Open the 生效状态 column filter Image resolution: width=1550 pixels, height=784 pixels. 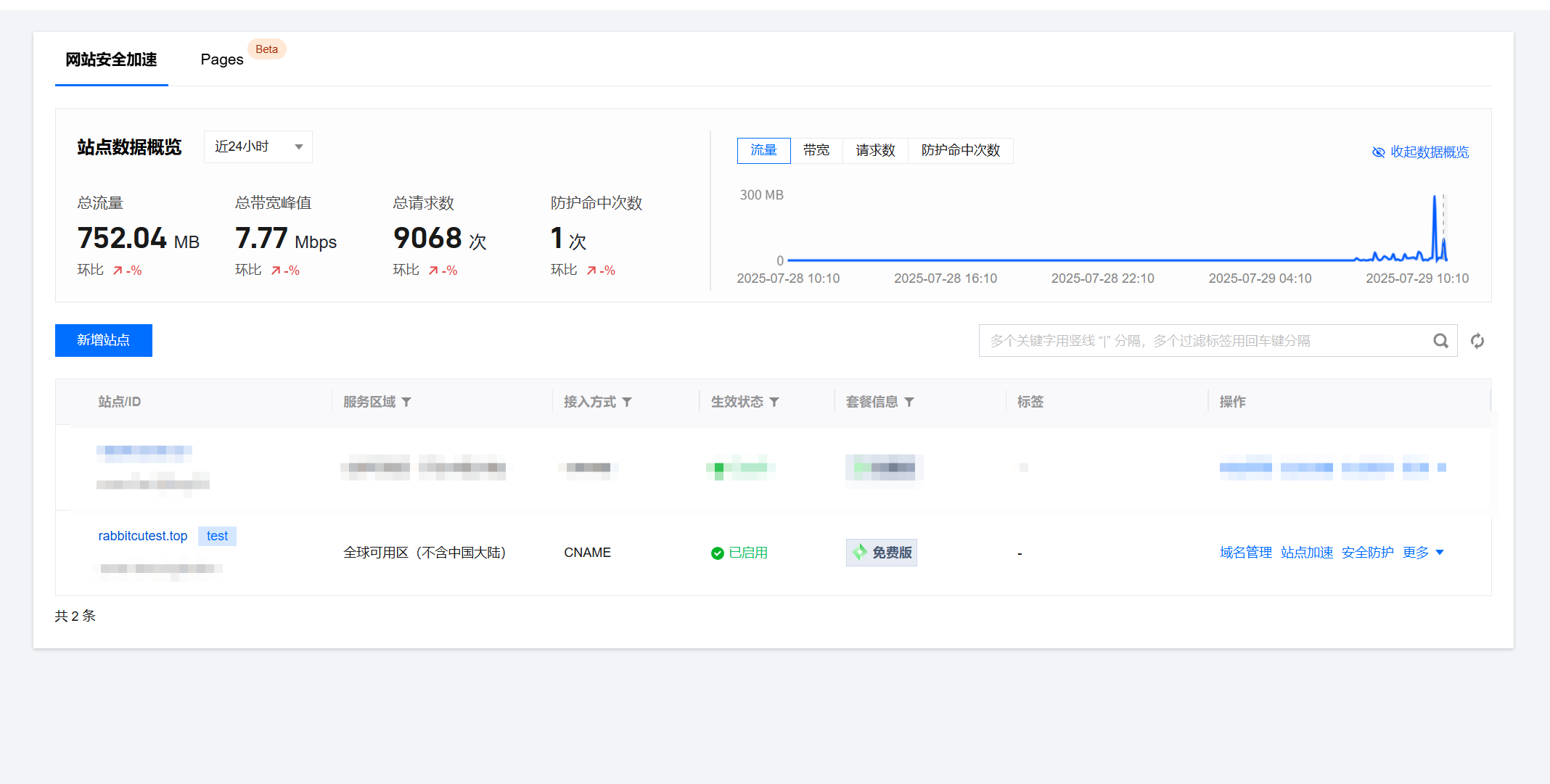coord(774,402)
